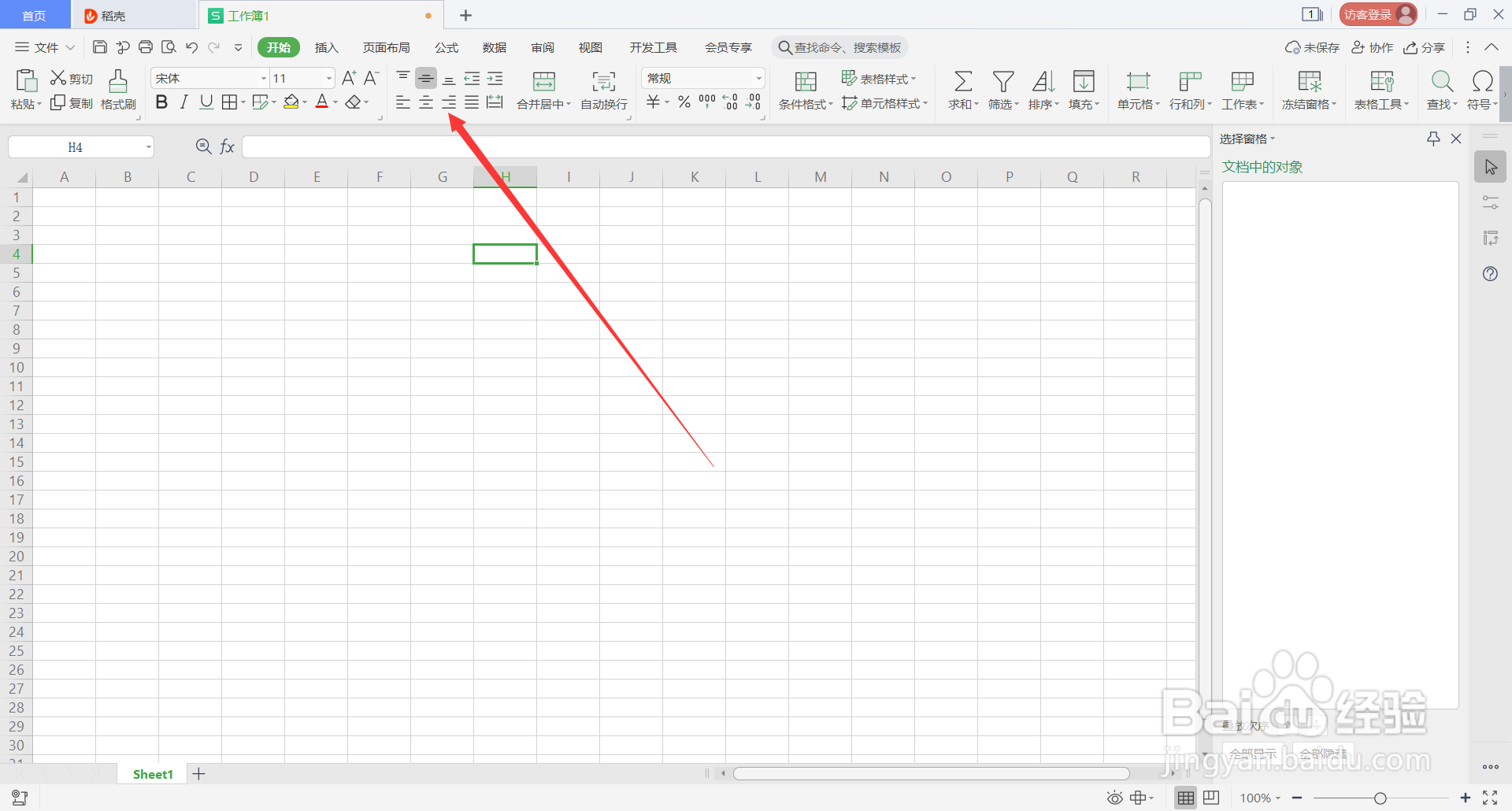Open the font name dropdown (宋体)
Screen dimensions: 1512x811
(x=264, y=78)
